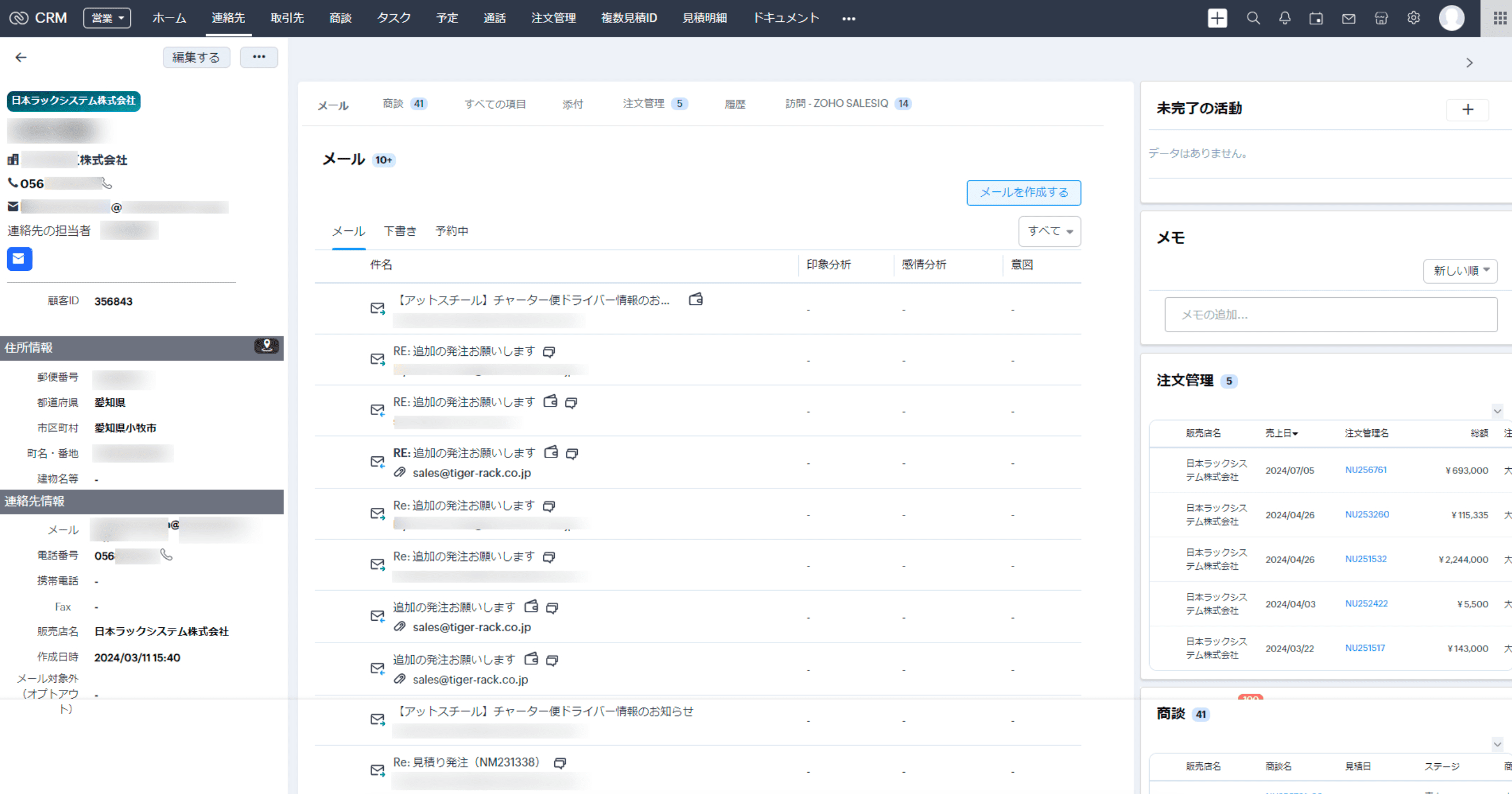
Task: Open the すべて mail filter dropdown
Action: point(1049,231)
